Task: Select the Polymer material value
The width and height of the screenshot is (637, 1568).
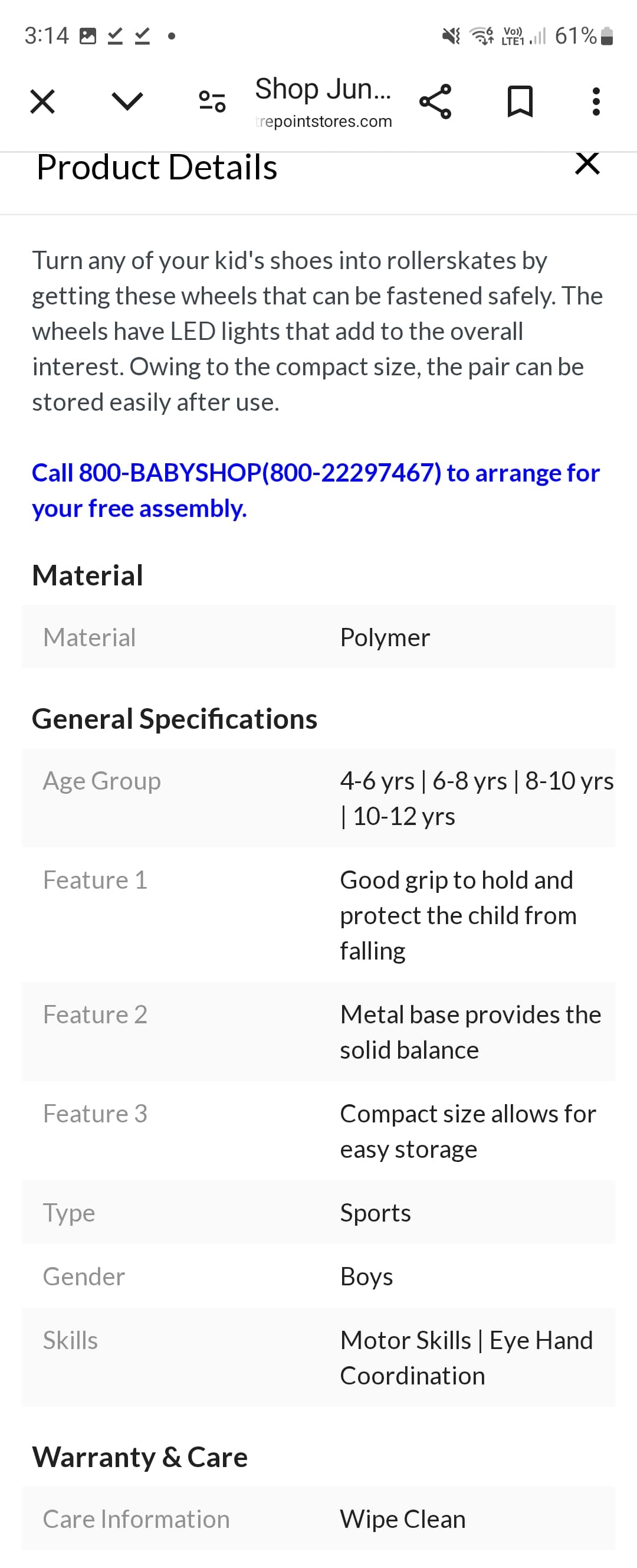Action: click(385, 637)
